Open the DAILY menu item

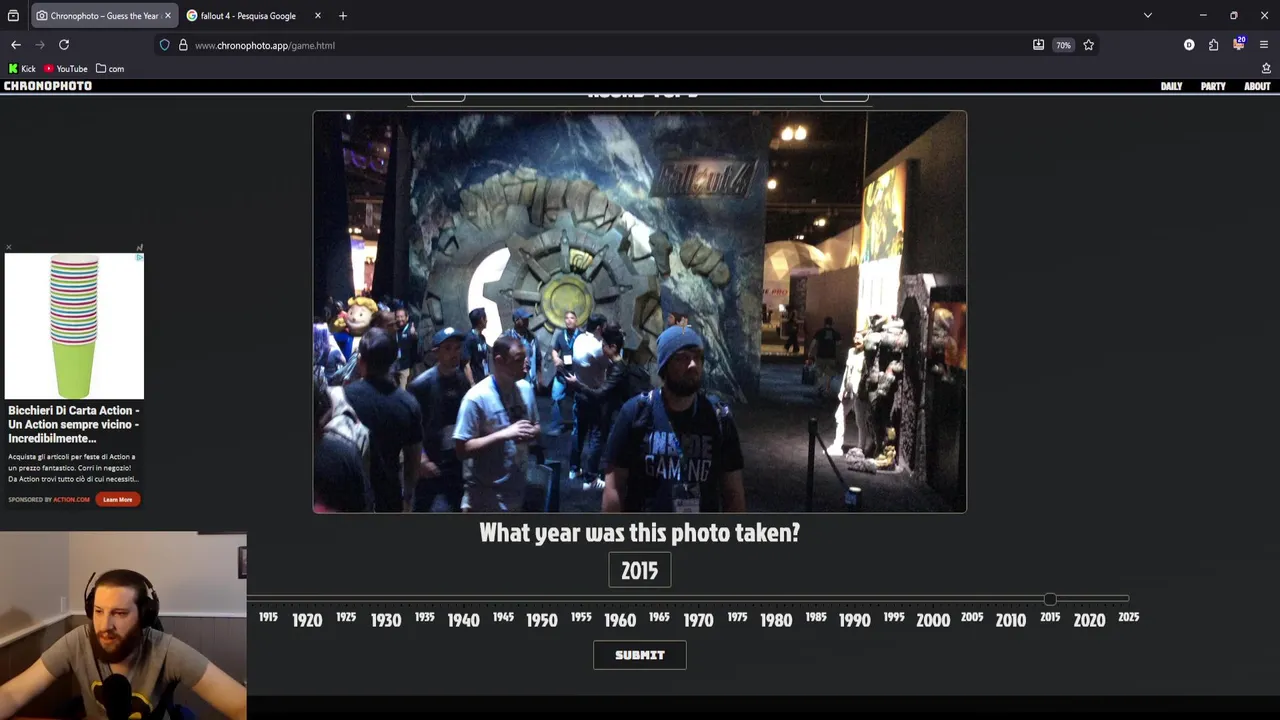1171,87
